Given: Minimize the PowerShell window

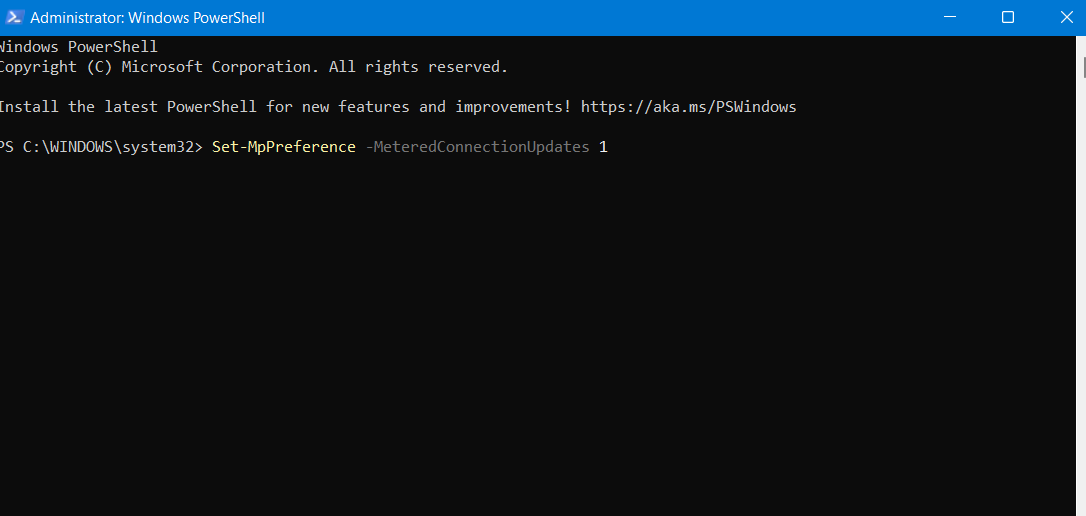Looking at the screenshot, I should [x=948, y=18].
